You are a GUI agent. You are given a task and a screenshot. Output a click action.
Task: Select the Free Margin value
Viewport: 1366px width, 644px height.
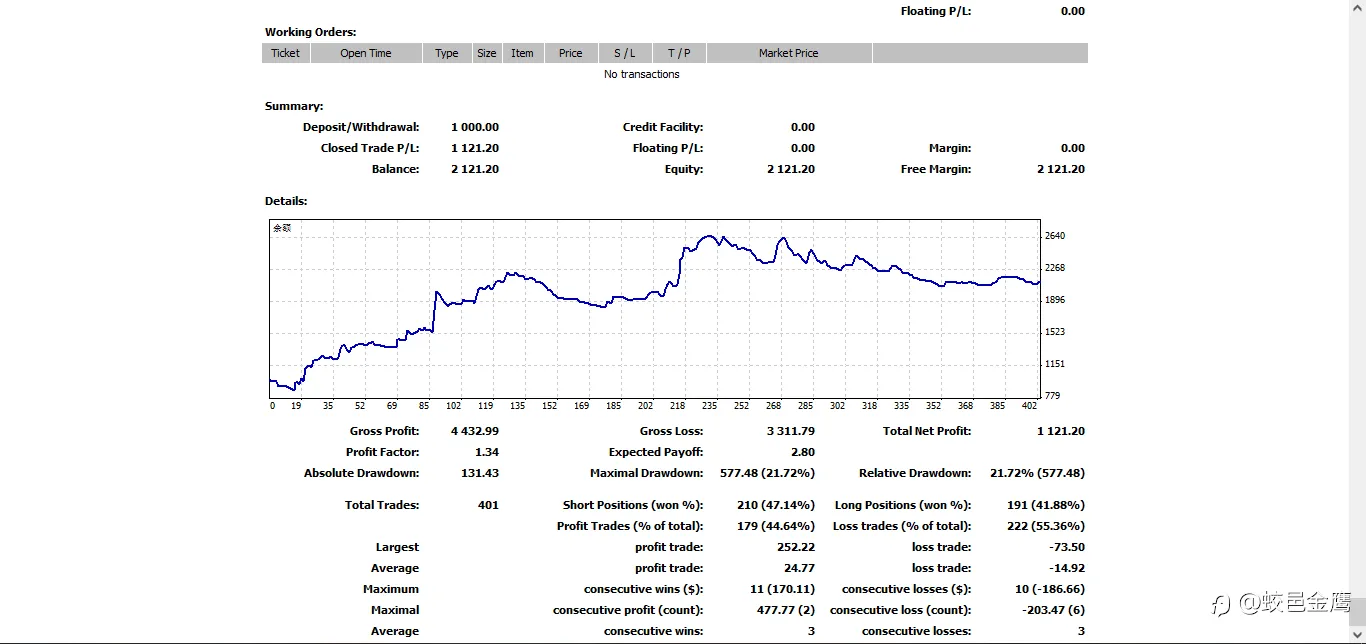pos(1061,169)
